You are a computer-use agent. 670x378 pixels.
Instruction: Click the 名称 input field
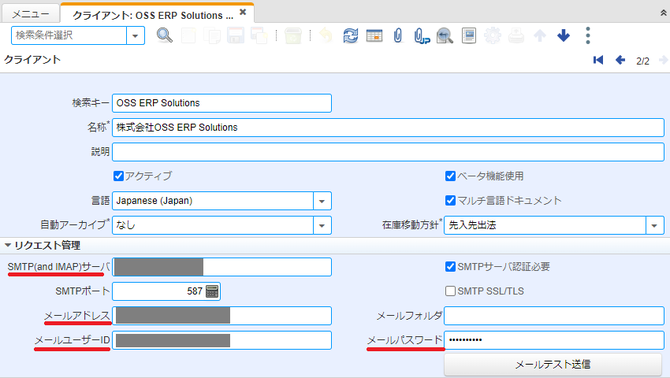coord(388,127)
